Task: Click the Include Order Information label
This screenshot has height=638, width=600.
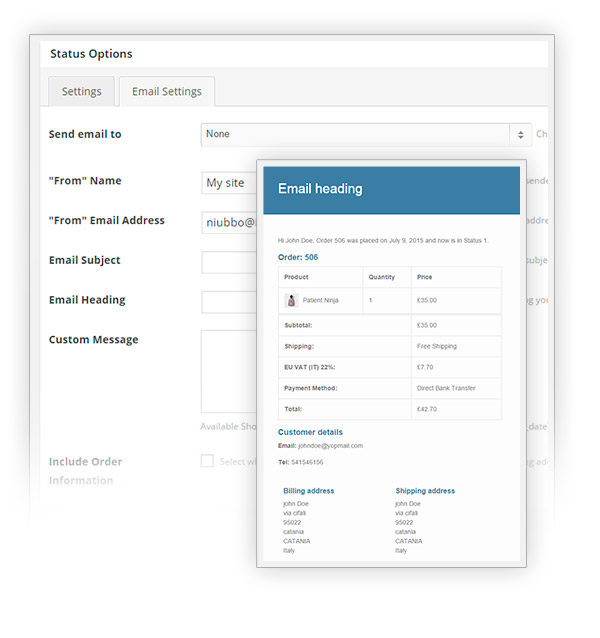Action: [x=85, y=471]
